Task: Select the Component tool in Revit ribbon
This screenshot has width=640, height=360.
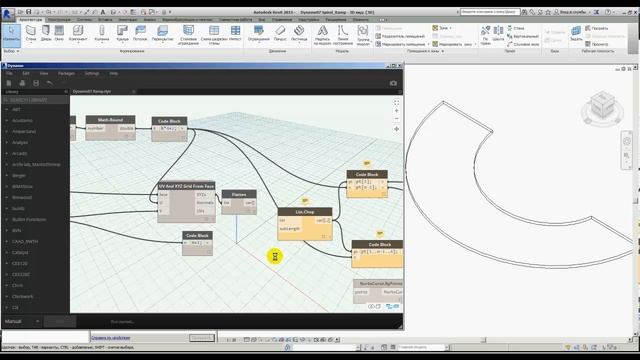Action: click(78, 33)
